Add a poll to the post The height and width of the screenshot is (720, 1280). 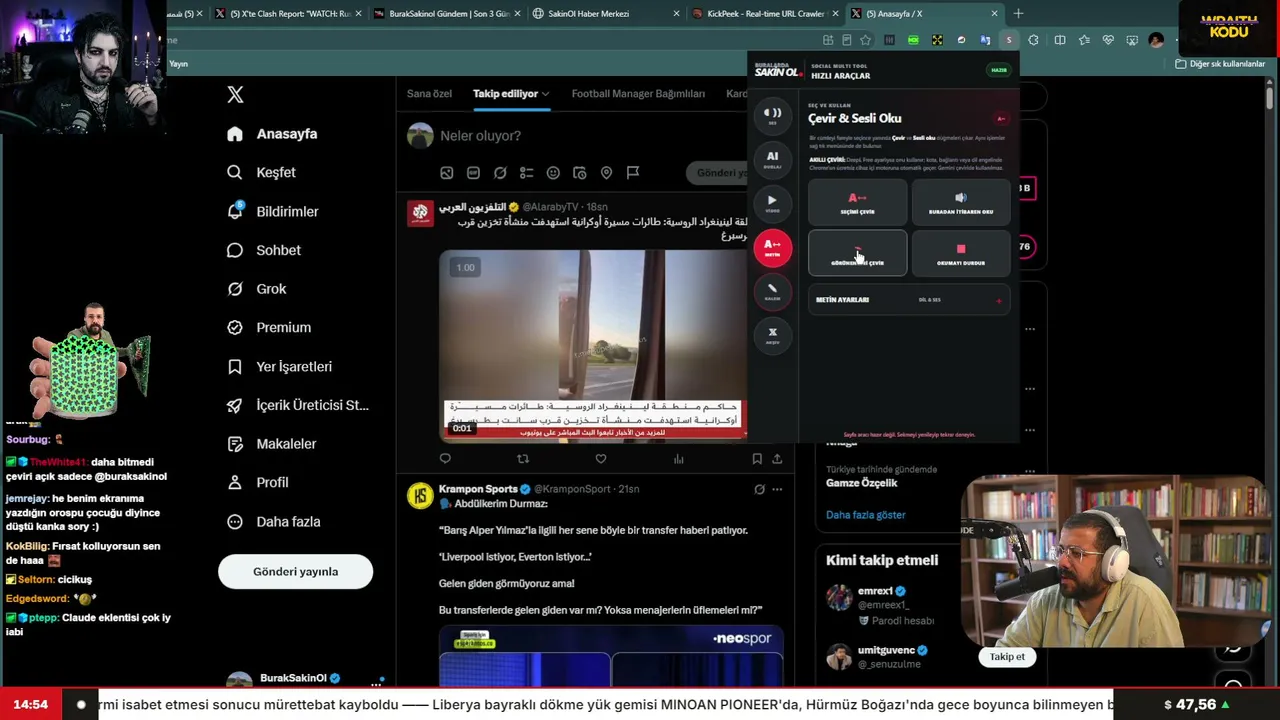click(x=526, y=173)
